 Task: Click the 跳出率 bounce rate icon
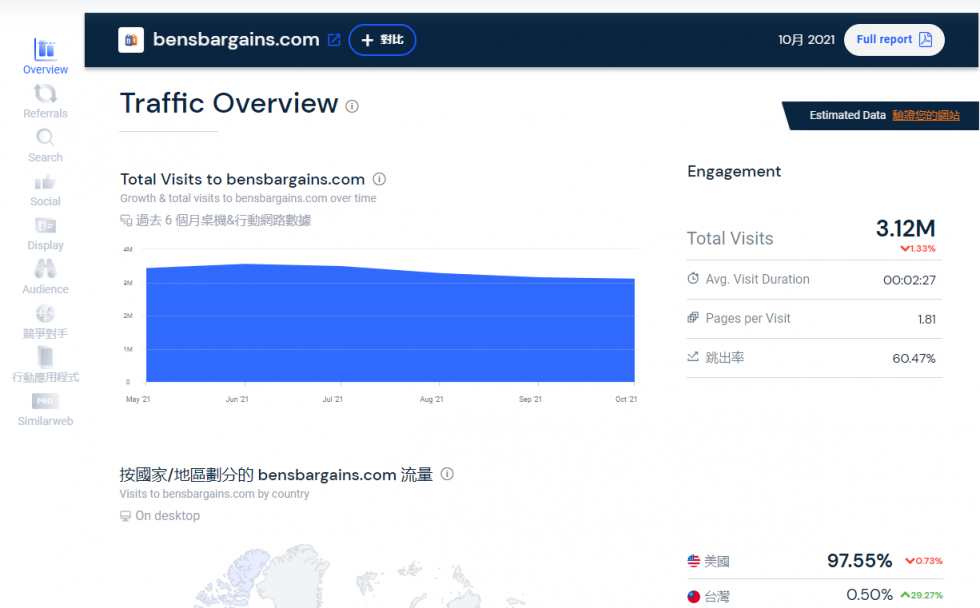[x=692, y=357]
